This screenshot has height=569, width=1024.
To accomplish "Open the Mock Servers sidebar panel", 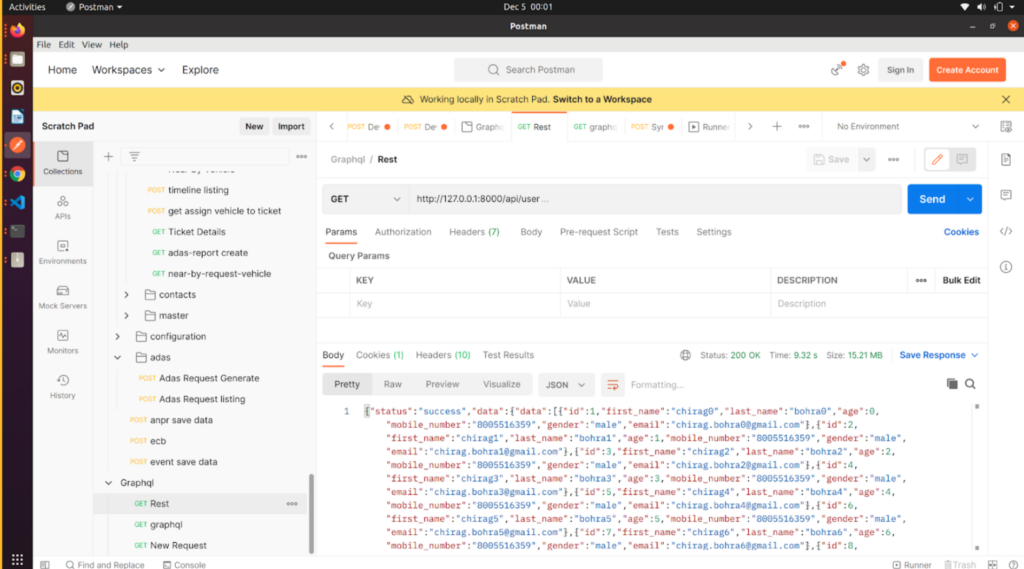I will pos(63,297).
